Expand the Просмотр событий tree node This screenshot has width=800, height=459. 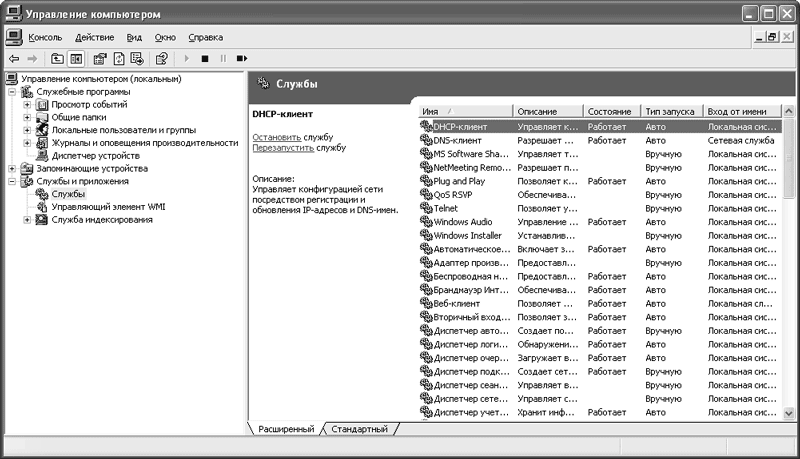pos(28,105)
